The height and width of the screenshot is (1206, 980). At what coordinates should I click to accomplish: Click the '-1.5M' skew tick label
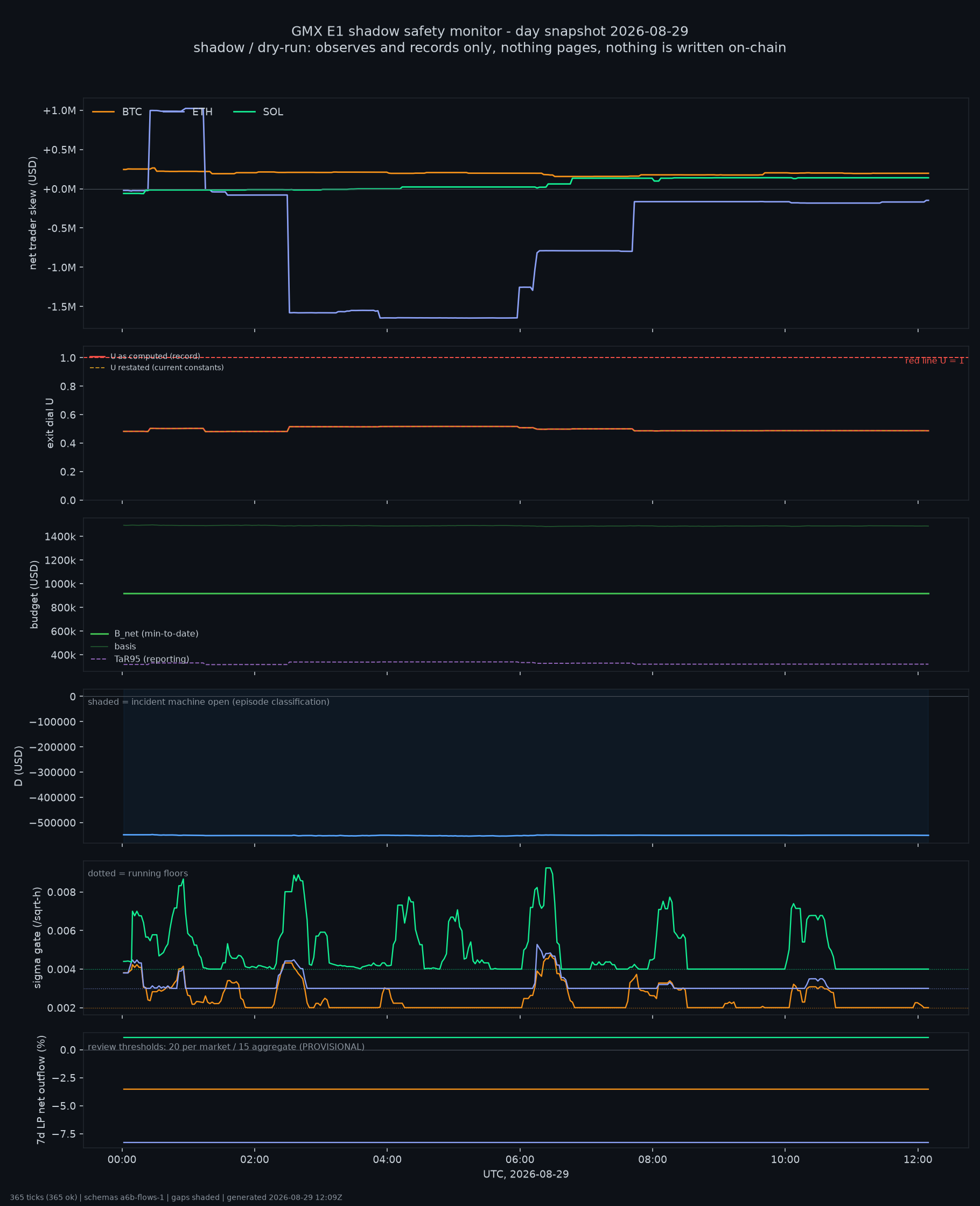click(x=61, y=307)
